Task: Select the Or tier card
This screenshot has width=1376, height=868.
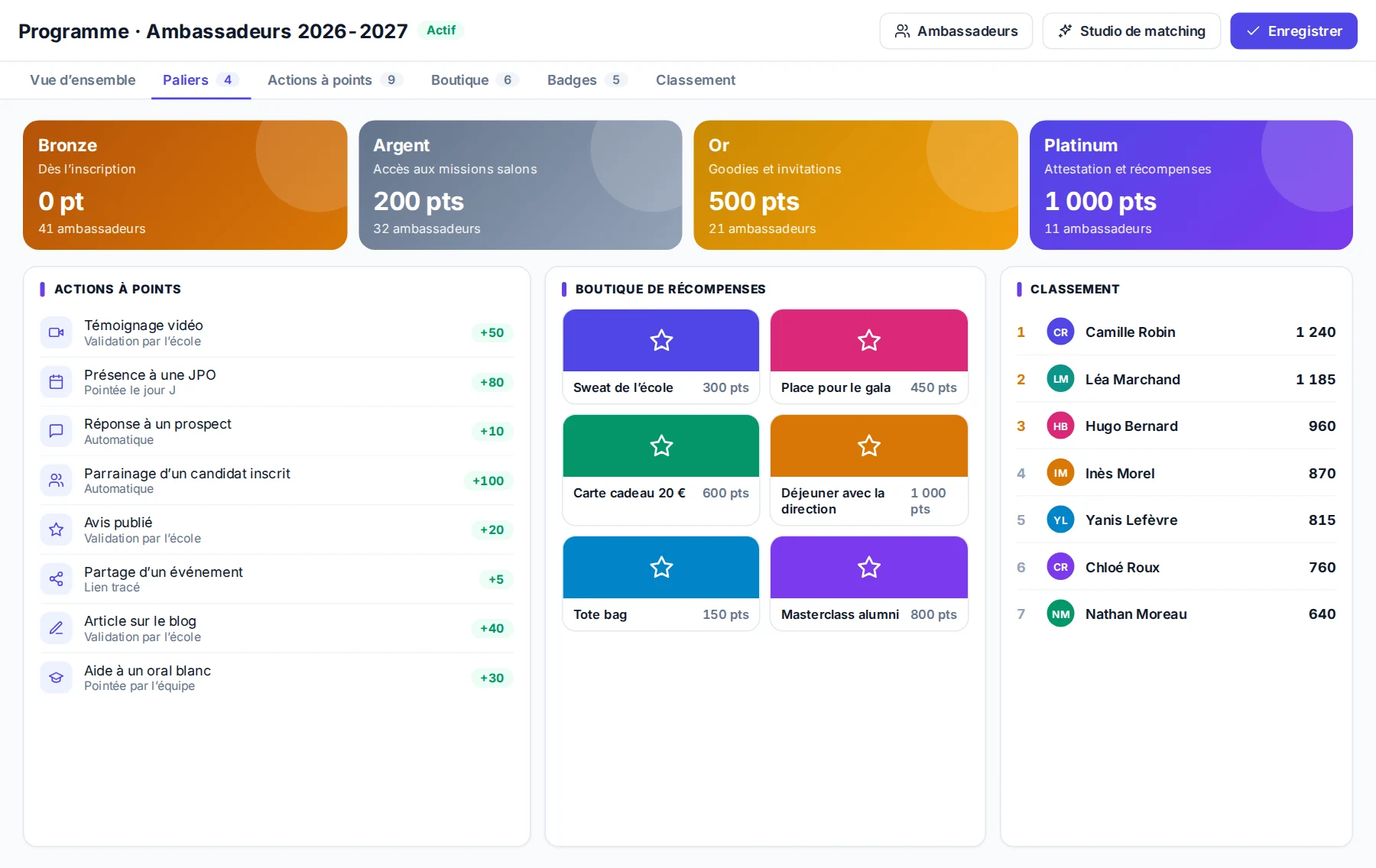Action: pos(855,185)
